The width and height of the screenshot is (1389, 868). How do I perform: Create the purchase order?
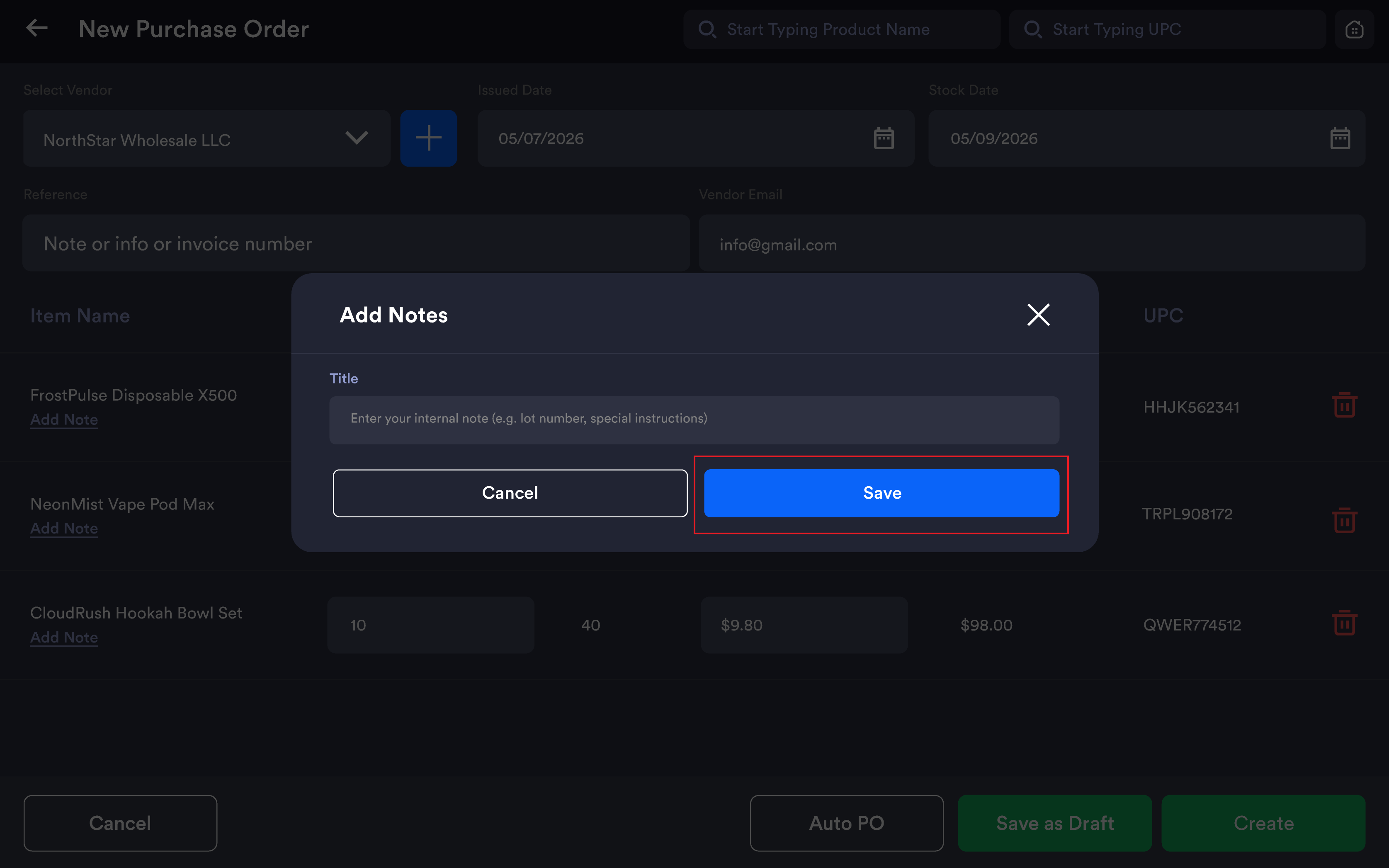(1263, 823)
